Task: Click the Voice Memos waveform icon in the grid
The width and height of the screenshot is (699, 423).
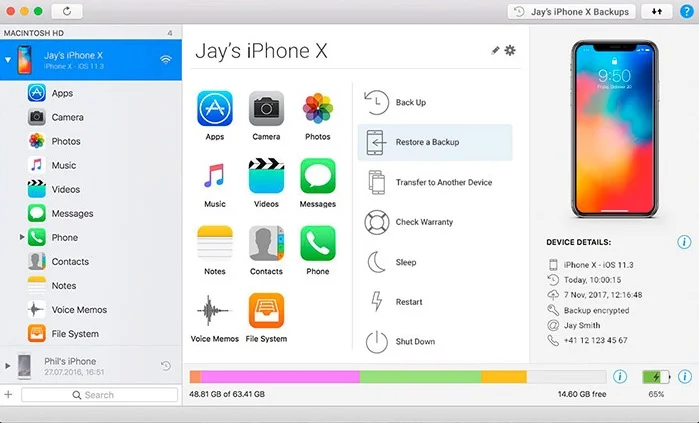Action: click(x=215, y=310)
